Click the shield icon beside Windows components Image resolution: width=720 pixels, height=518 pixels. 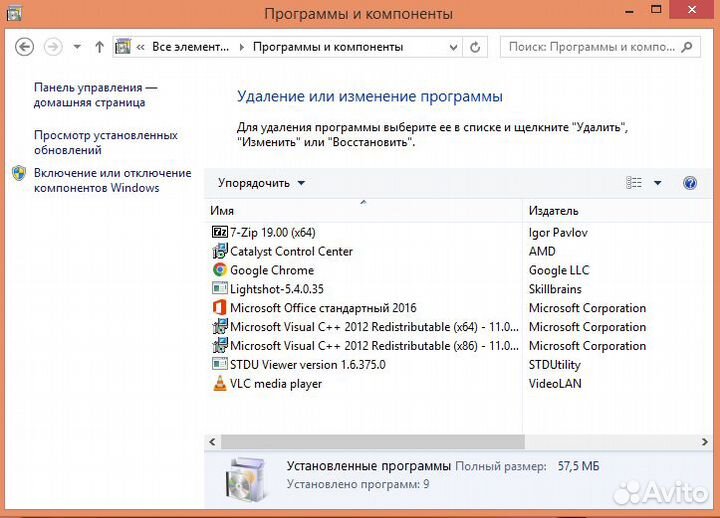[x=19, y=173]
